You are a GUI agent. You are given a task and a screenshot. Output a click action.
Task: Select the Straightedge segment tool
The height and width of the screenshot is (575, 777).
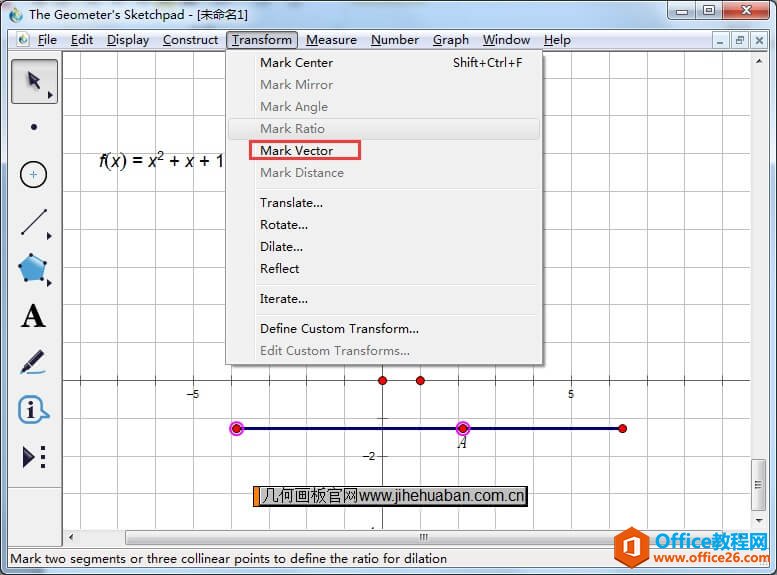click(34, 222)
